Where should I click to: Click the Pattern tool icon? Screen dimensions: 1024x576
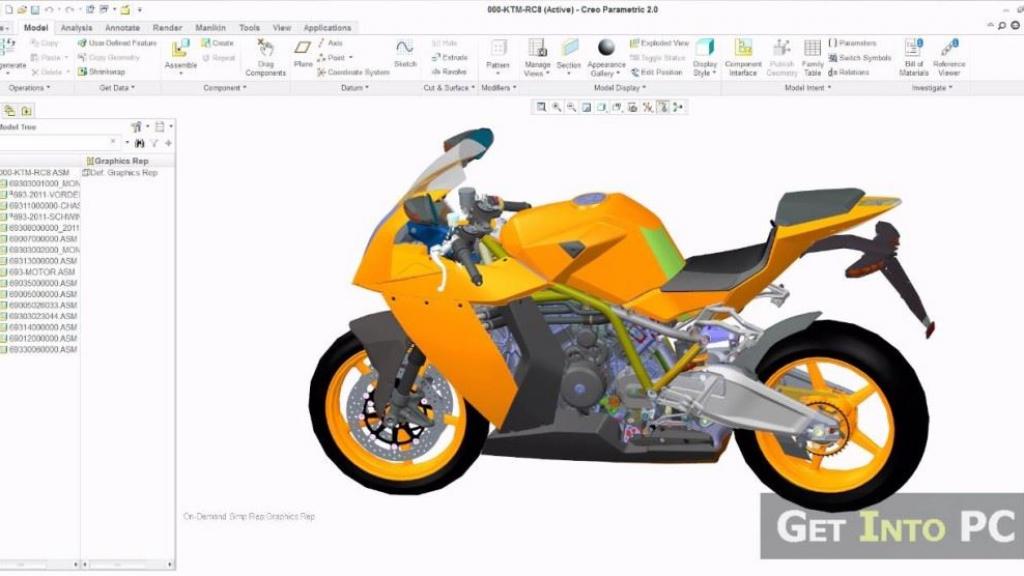pos(498,48)
